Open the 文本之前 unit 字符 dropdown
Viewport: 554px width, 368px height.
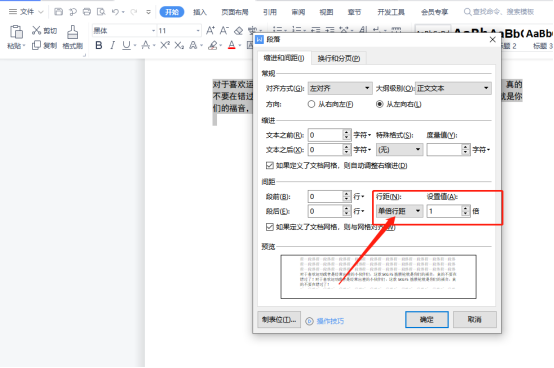point(362,135)
